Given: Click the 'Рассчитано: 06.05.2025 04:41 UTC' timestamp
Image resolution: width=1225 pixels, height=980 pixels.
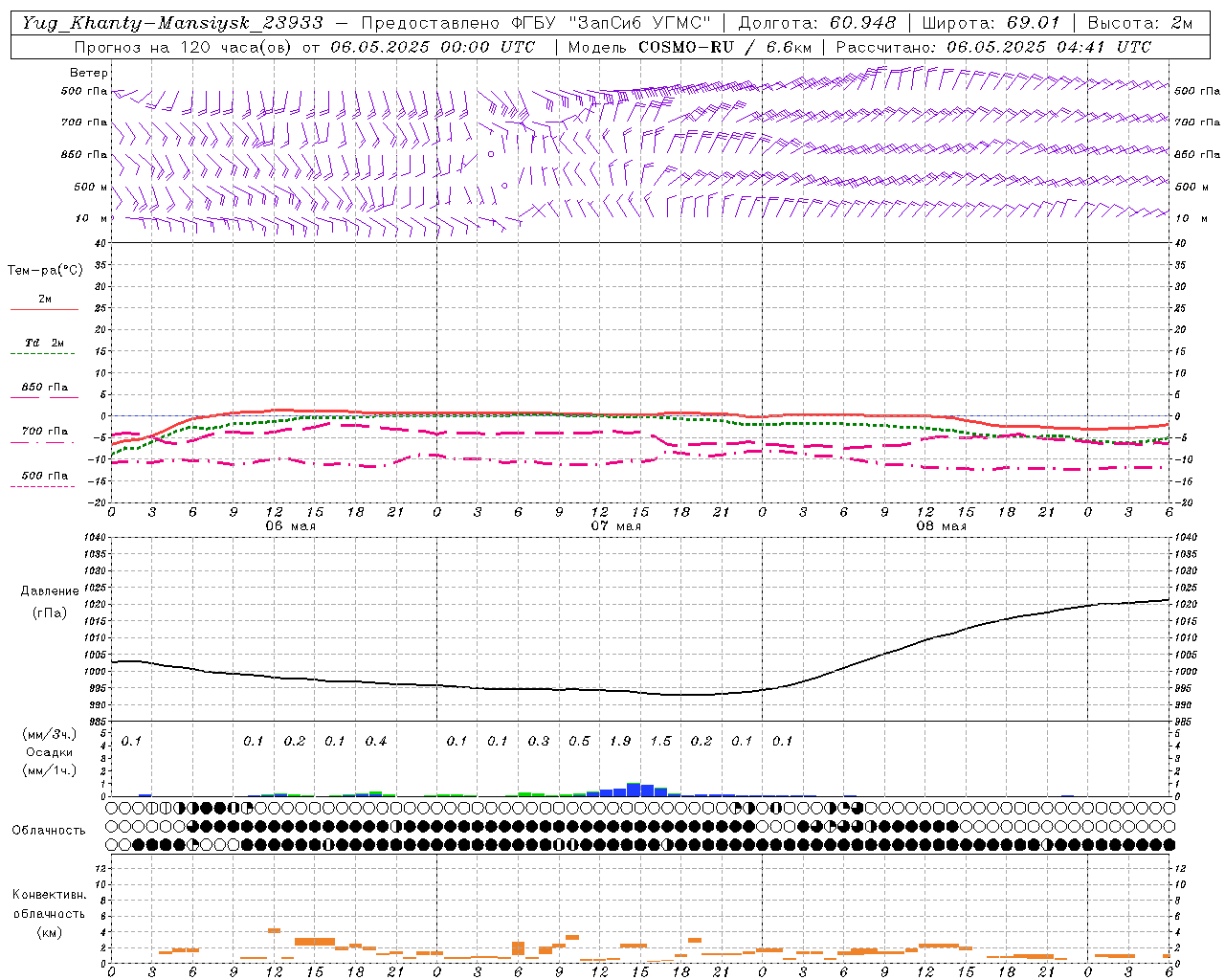Looking at the screenshot, I should 993,47.
